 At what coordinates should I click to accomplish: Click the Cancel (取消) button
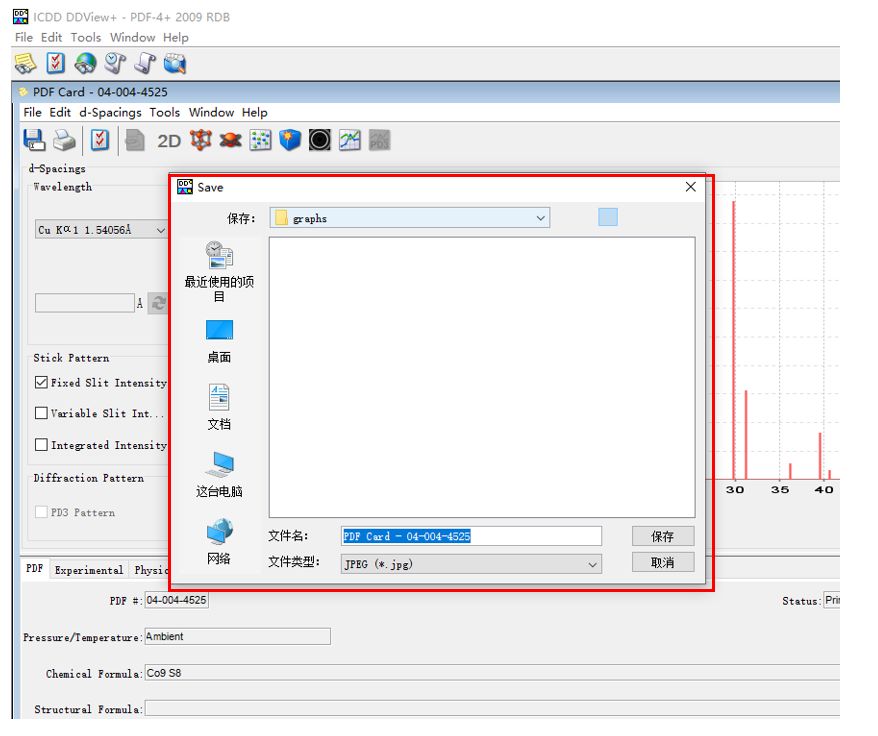663,563
